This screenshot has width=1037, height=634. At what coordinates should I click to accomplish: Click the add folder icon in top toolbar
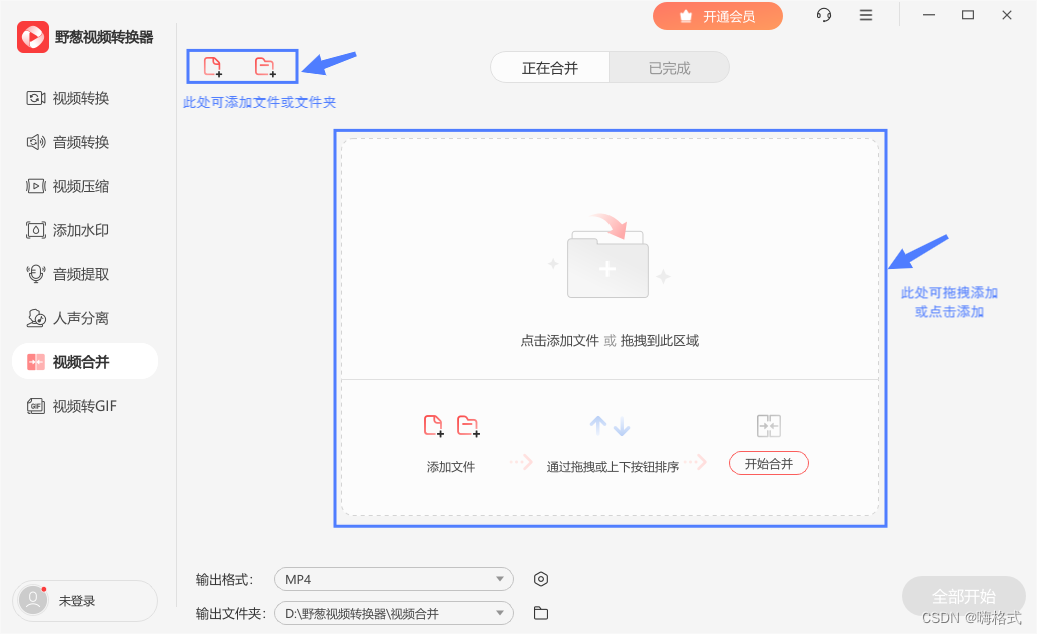265,67
